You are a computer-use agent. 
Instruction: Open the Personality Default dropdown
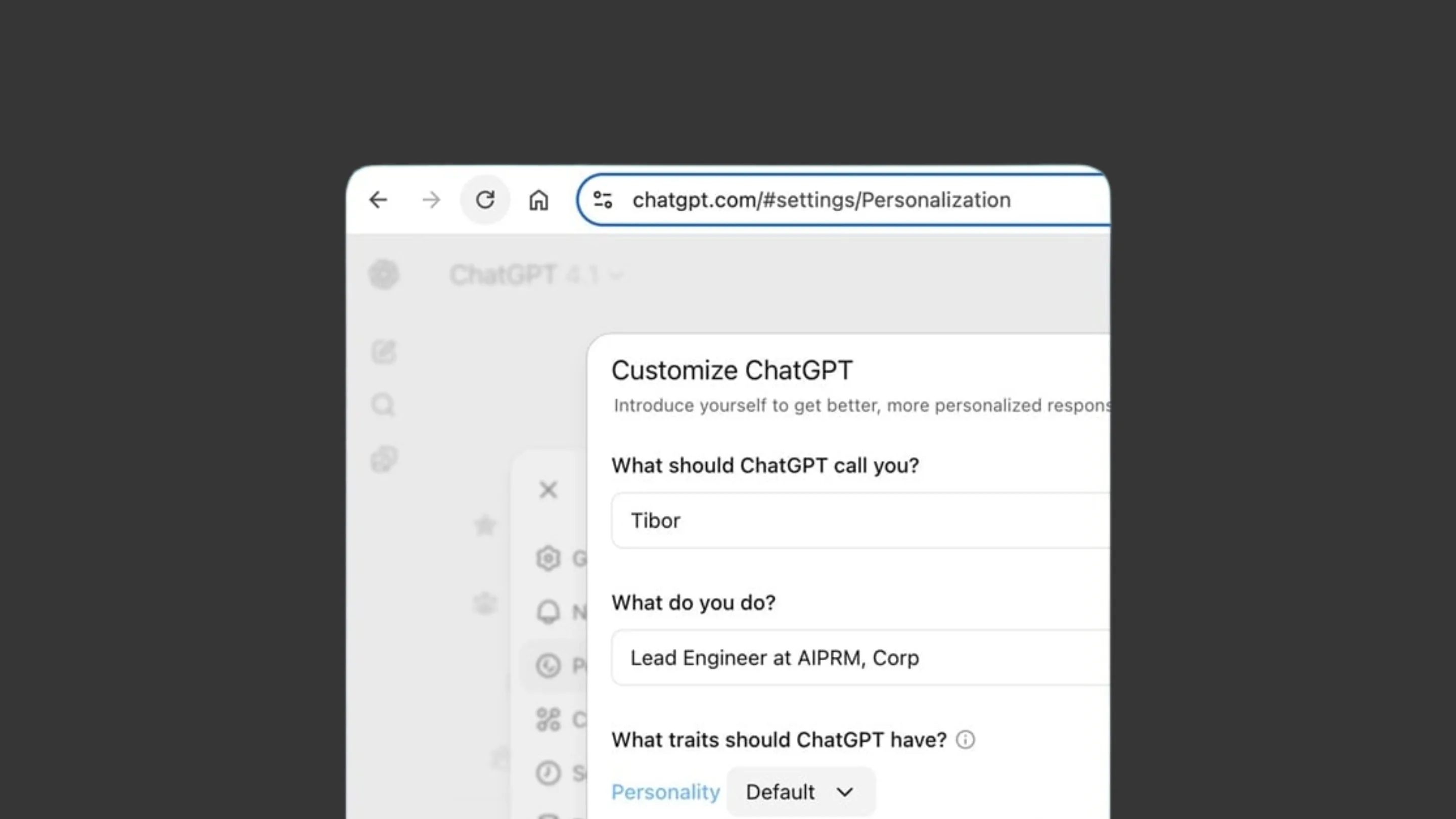[800, 792]
